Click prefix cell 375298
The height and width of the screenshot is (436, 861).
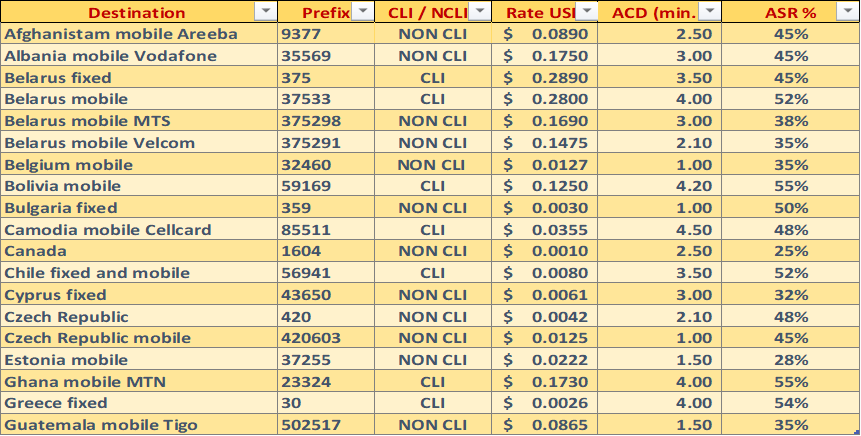(x=326, y=121)
